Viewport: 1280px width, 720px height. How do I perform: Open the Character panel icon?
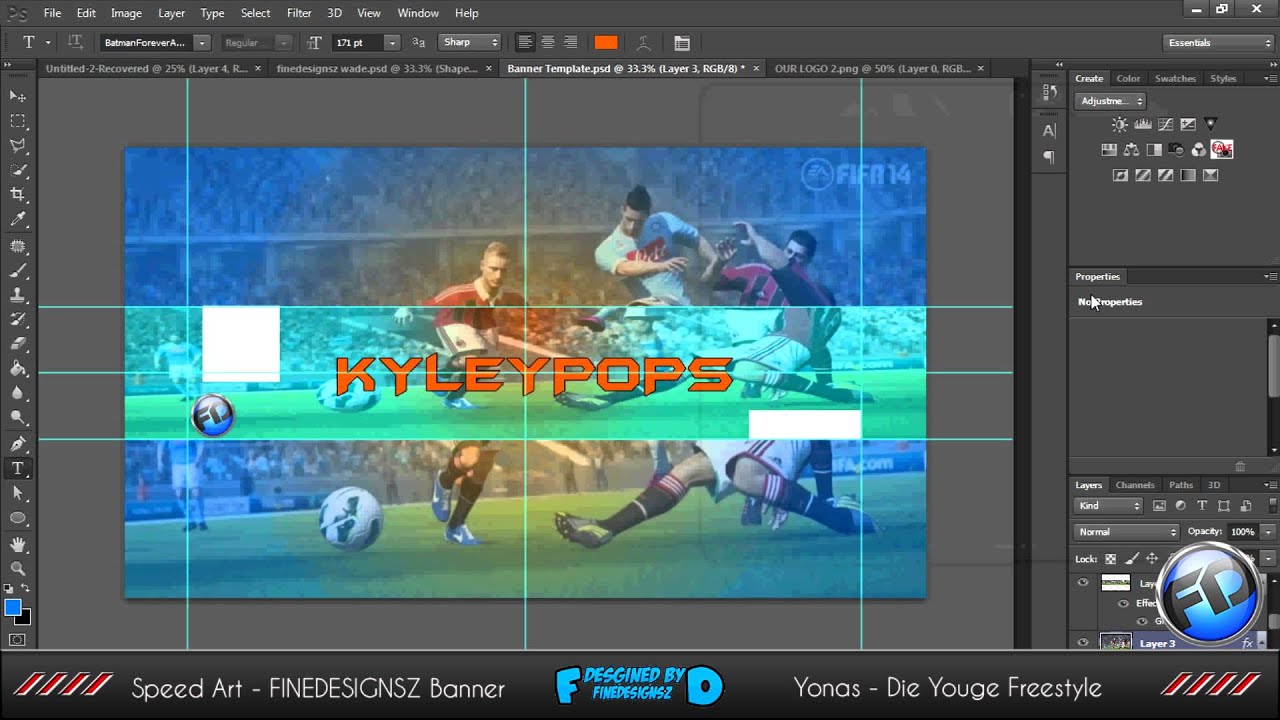point(1049,130)
